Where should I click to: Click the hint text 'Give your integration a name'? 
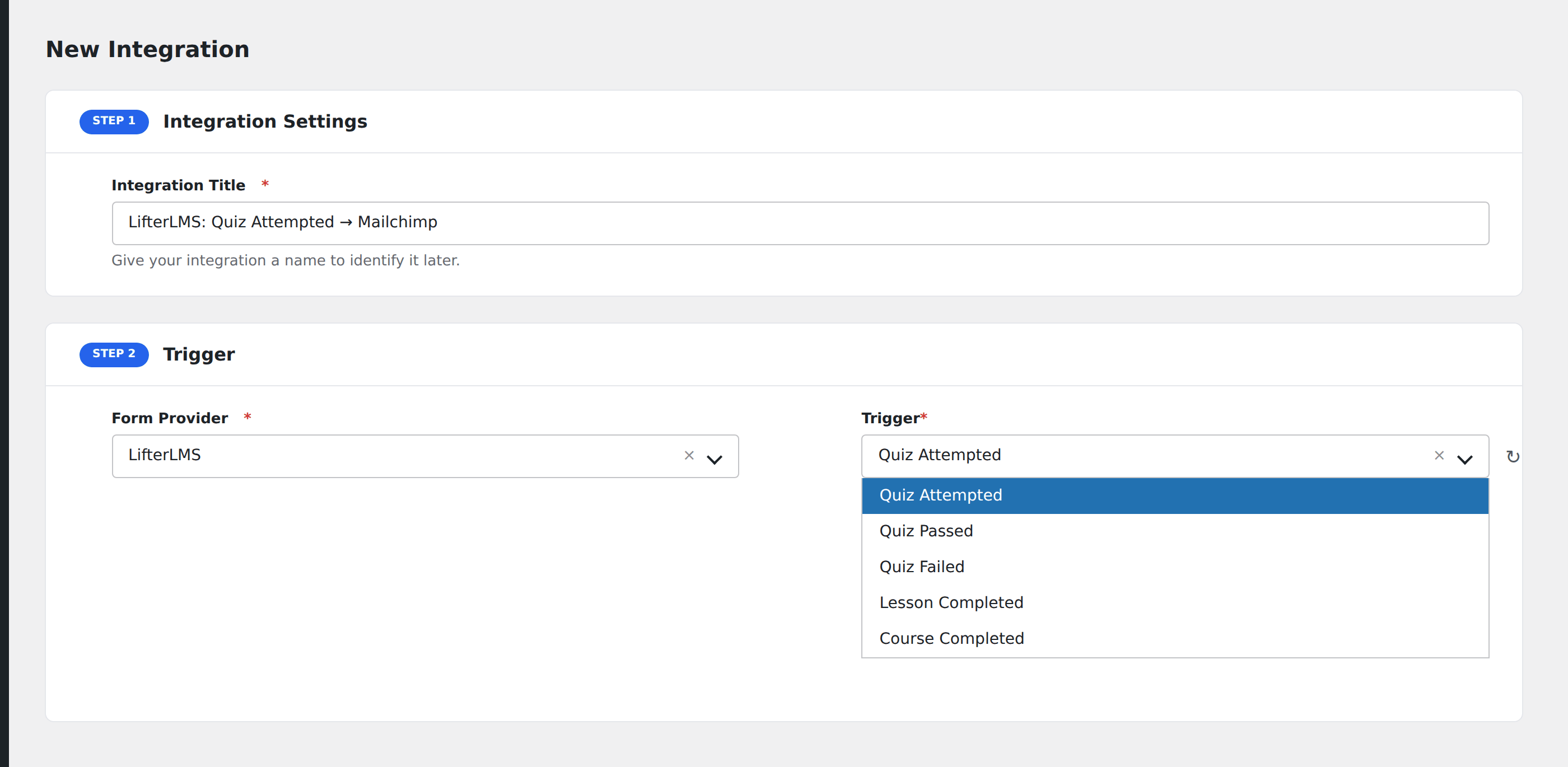point(286,260)
